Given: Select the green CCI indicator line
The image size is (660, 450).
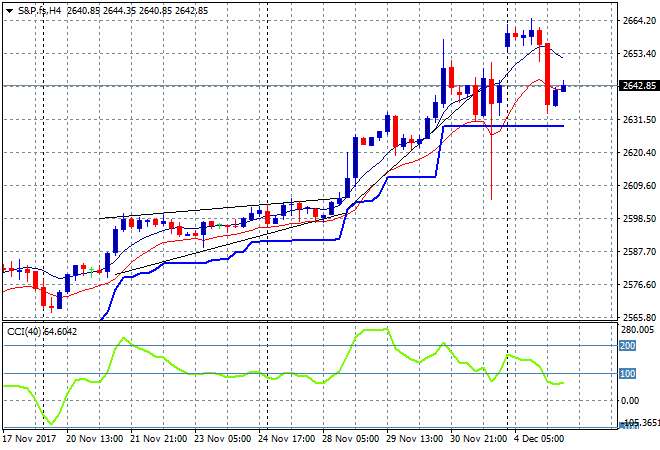Looking at the screenshot, I should (x=283, y=375).
